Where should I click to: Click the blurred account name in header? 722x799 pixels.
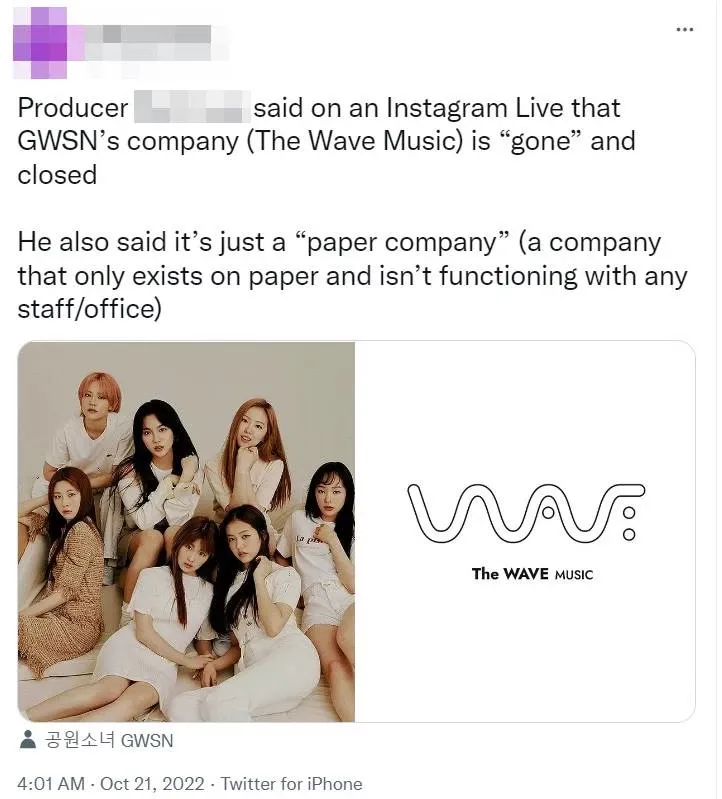pos(148,43)
